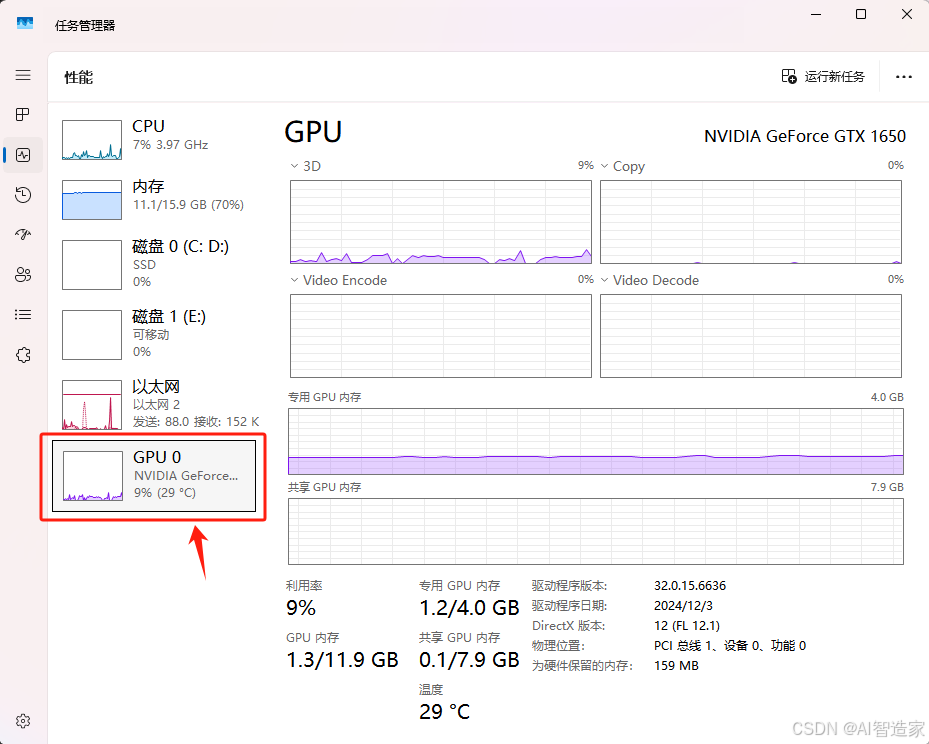Image resolution: width=929 pixels, height=744 pixels.
Task: Open the Startup apps page icon
Action: [x=23, y=235]
